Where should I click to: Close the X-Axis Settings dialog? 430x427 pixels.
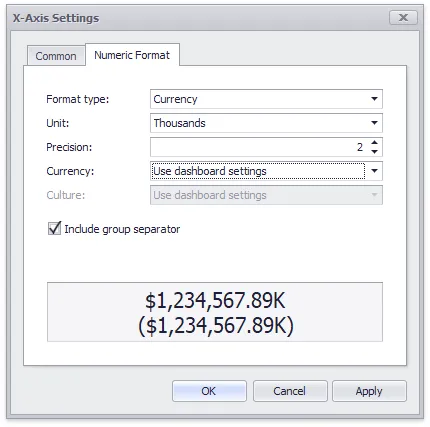[x=403, y=17]
